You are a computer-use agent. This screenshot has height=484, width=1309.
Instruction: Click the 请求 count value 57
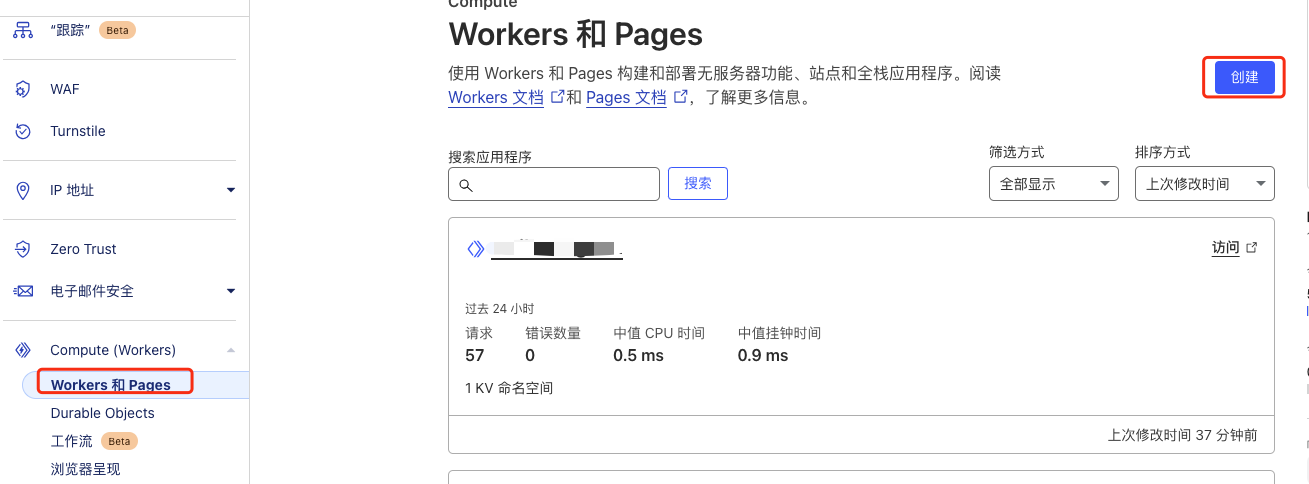(475, 355)
